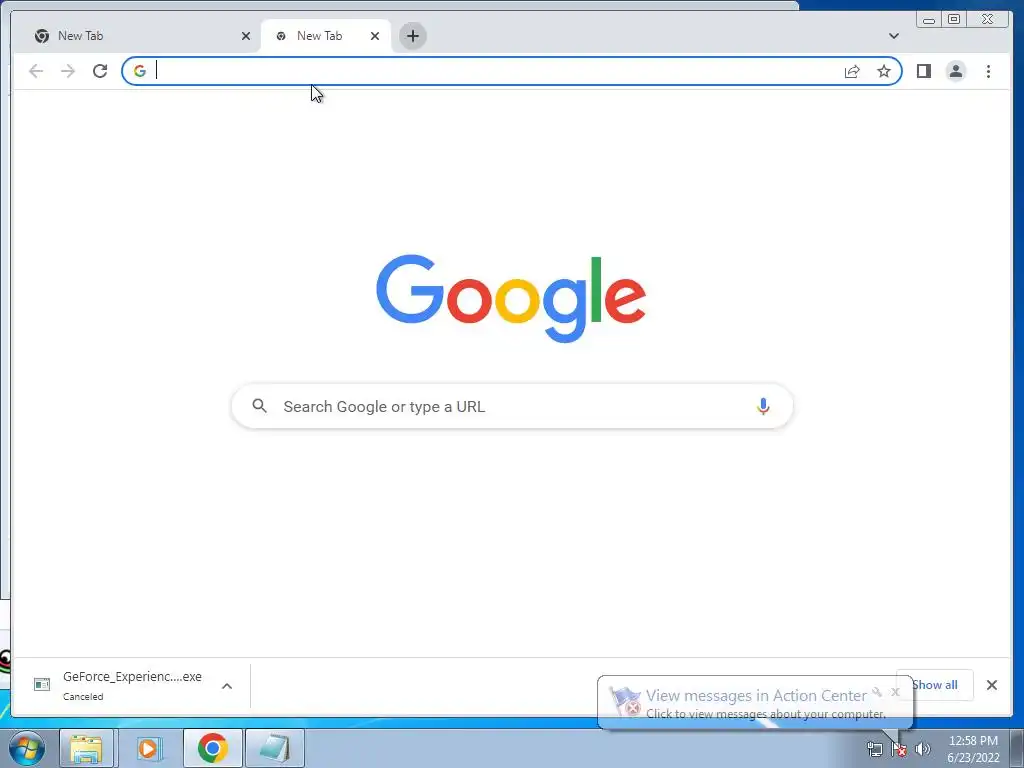
Task: Restore down the Chrome window
Action: point(953,20)
